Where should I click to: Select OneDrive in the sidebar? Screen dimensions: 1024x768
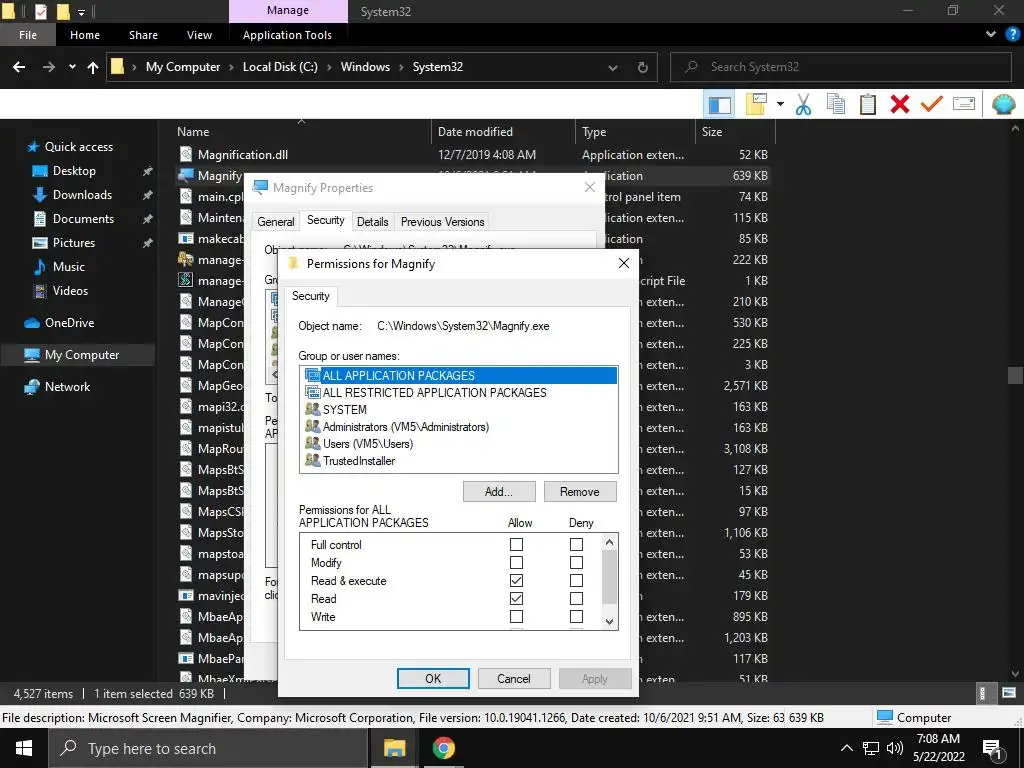tap(69, 323)
